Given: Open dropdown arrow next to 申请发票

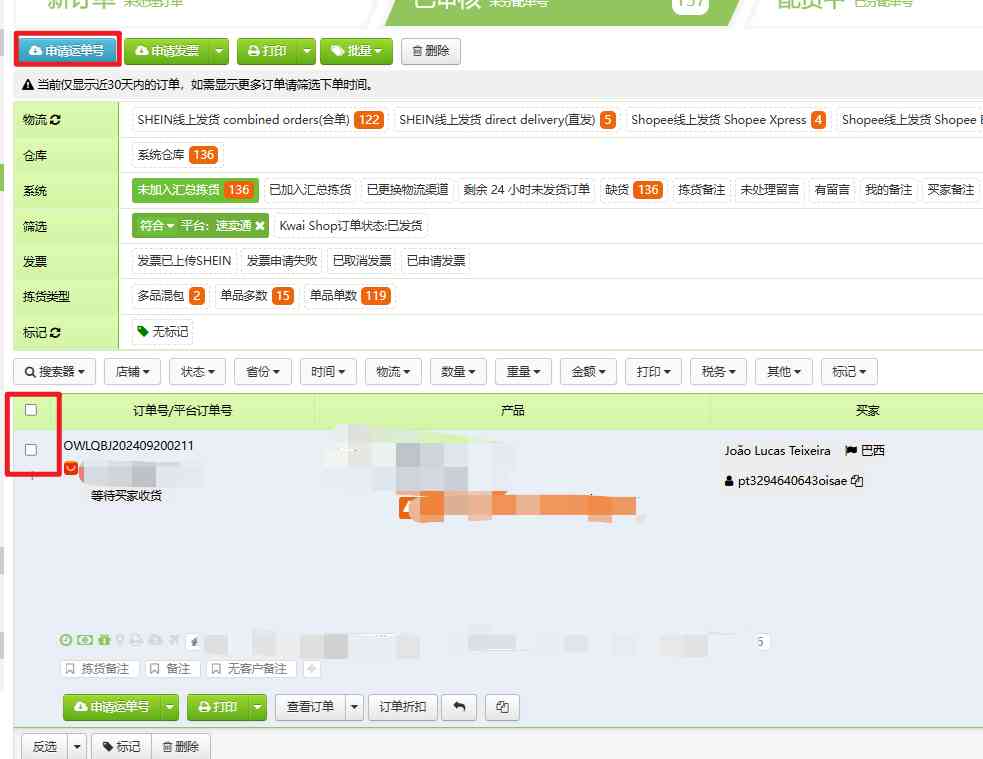Looking at the screenshot, I should tap(219, 51).
